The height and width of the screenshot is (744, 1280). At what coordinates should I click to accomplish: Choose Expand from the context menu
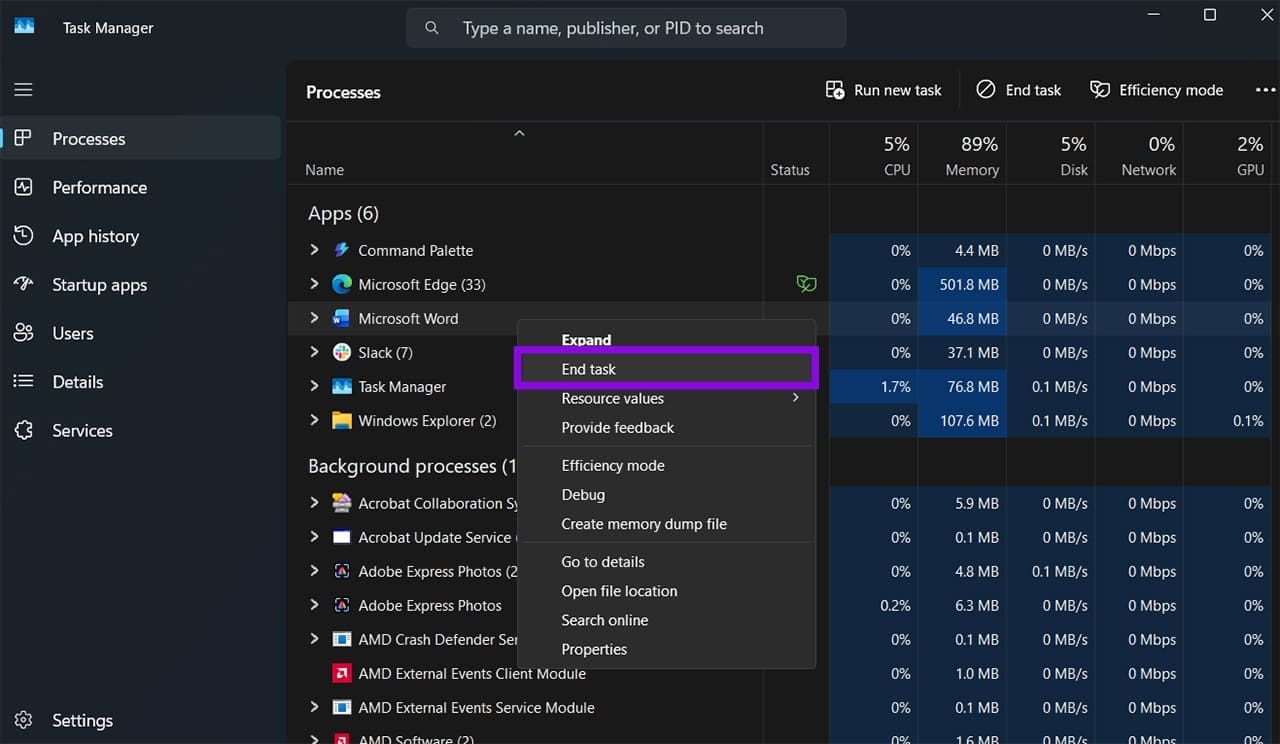[x=666, y=340]
